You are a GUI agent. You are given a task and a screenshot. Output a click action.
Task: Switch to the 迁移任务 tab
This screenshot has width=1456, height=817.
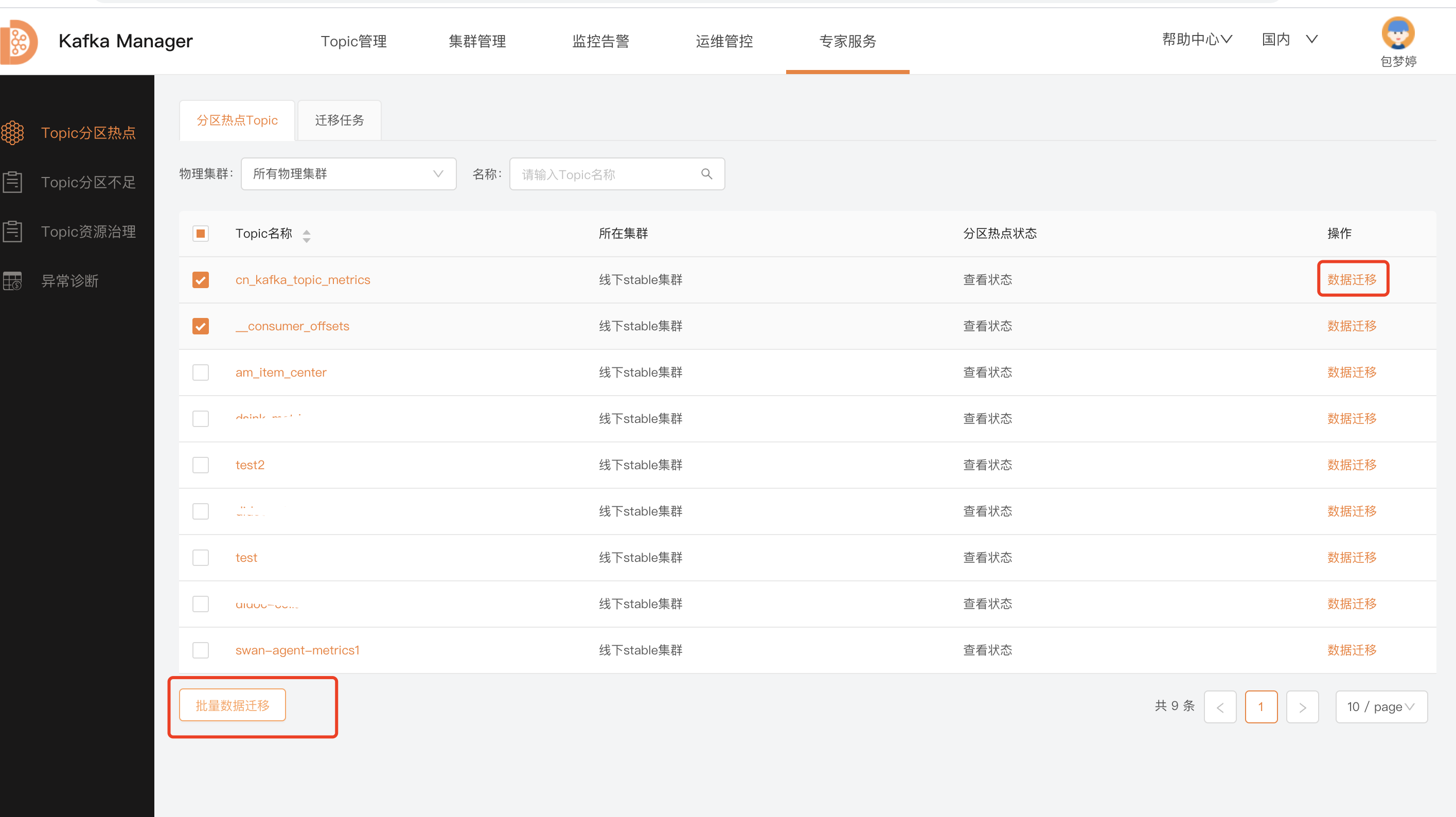(x=339, y=120)
